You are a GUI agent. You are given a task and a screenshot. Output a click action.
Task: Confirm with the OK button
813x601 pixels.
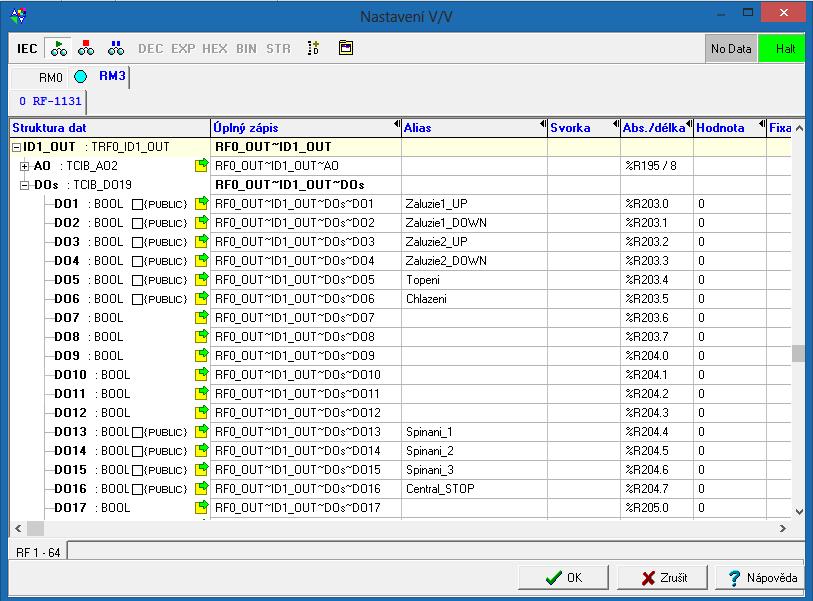pyautogui.click(x=563, y=578)
